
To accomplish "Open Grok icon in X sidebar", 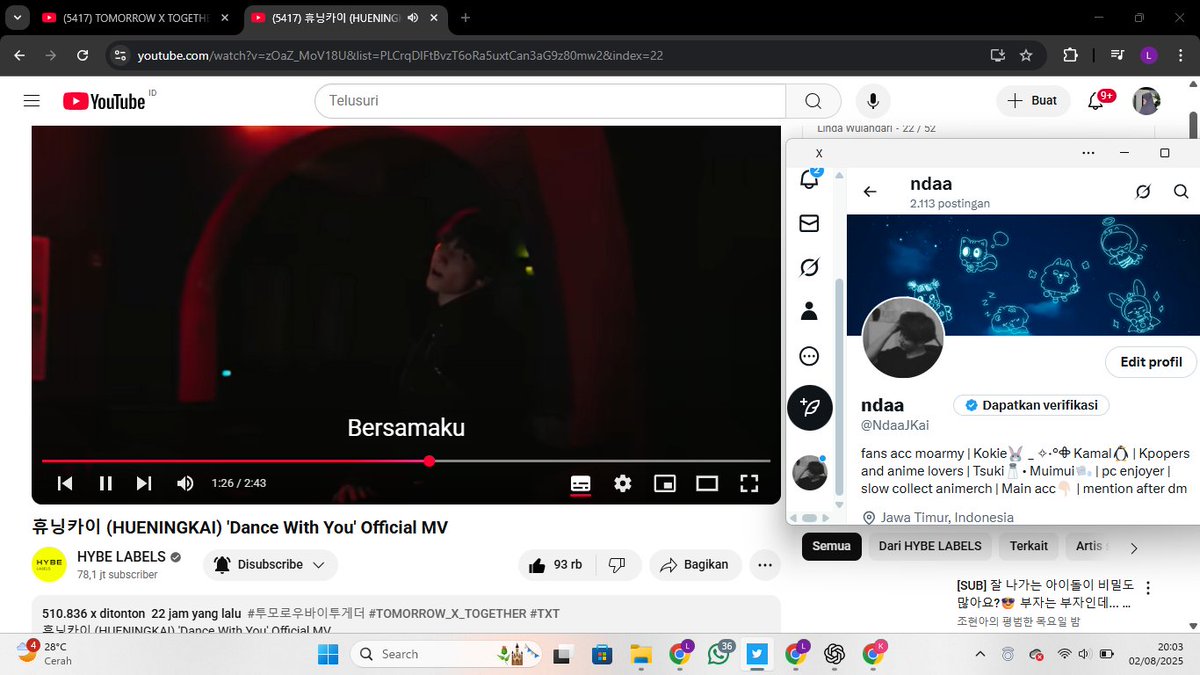I will point(810,267).
